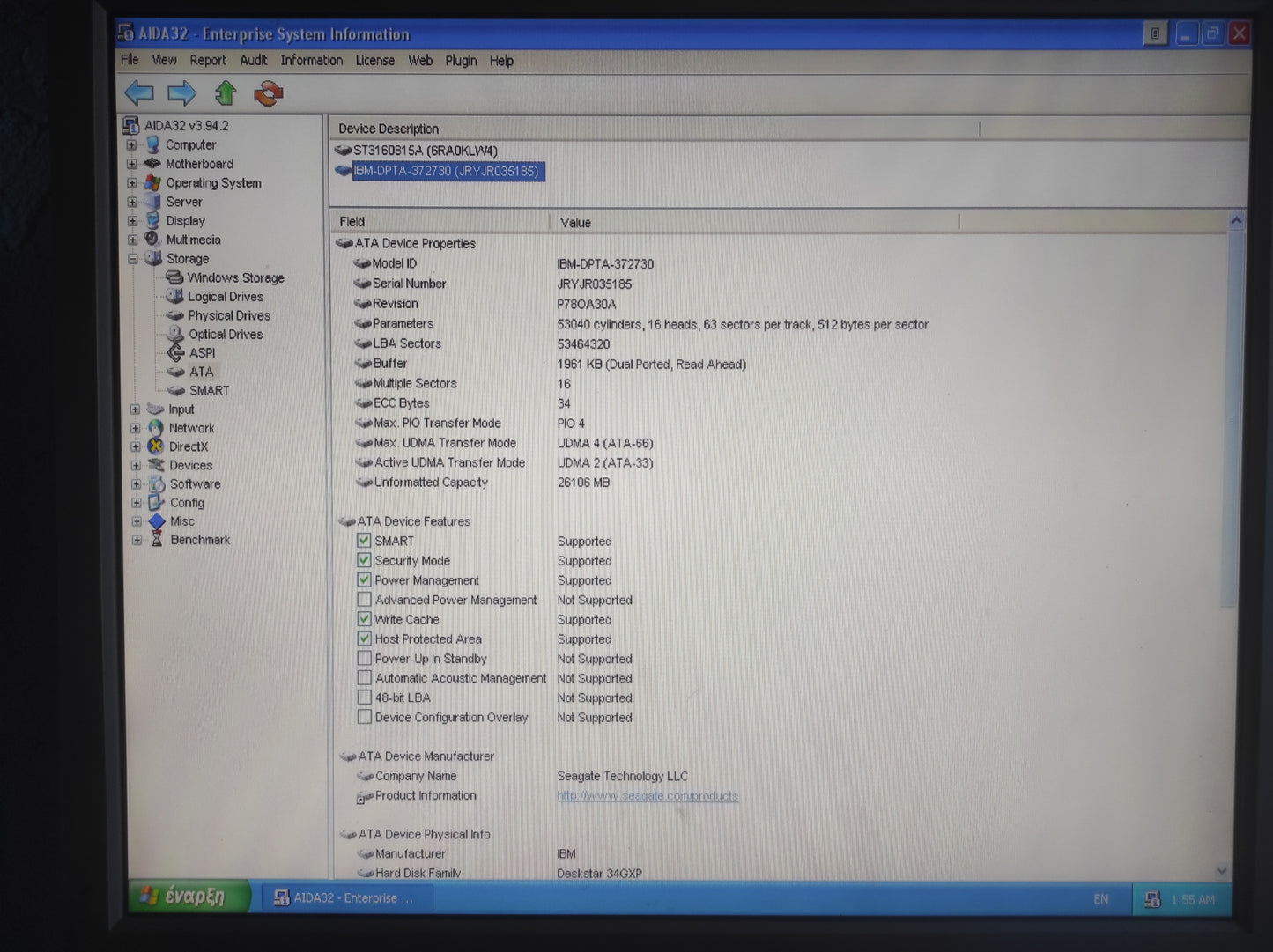Open the Report menu

pos(208,60)
